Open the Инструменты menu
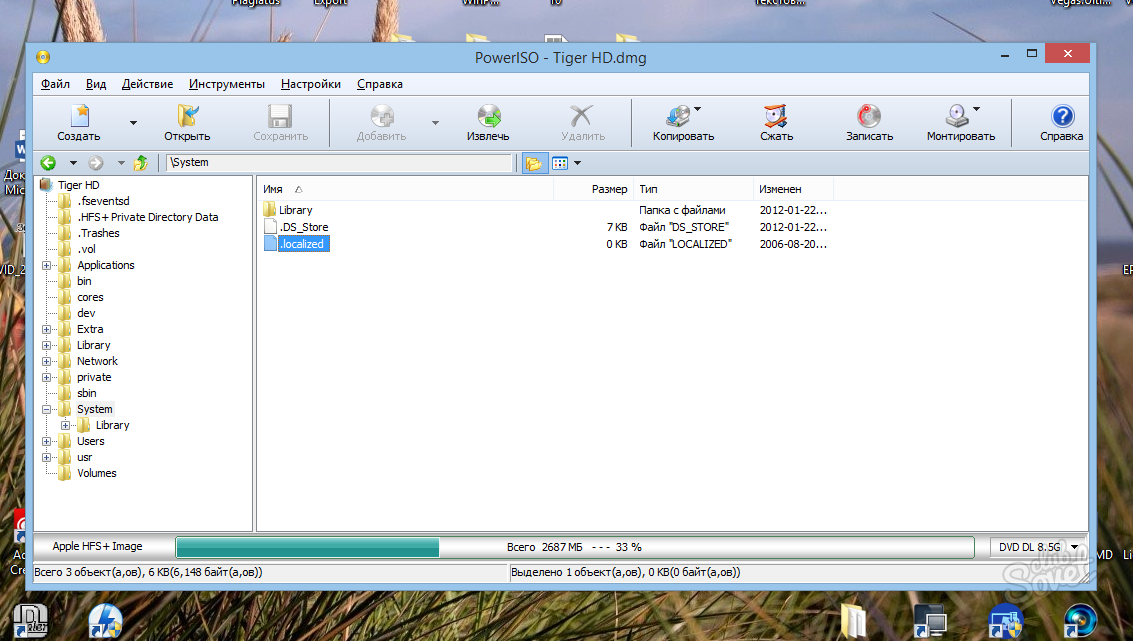This screenshot has width=1133, height=641. (227, 84)
